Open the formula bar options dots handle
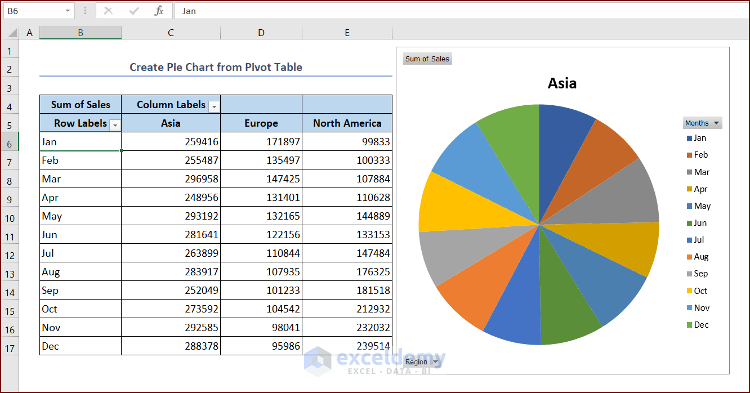This screenshot has width=750, height=393. pyautogui.click(x=85, y=11)
